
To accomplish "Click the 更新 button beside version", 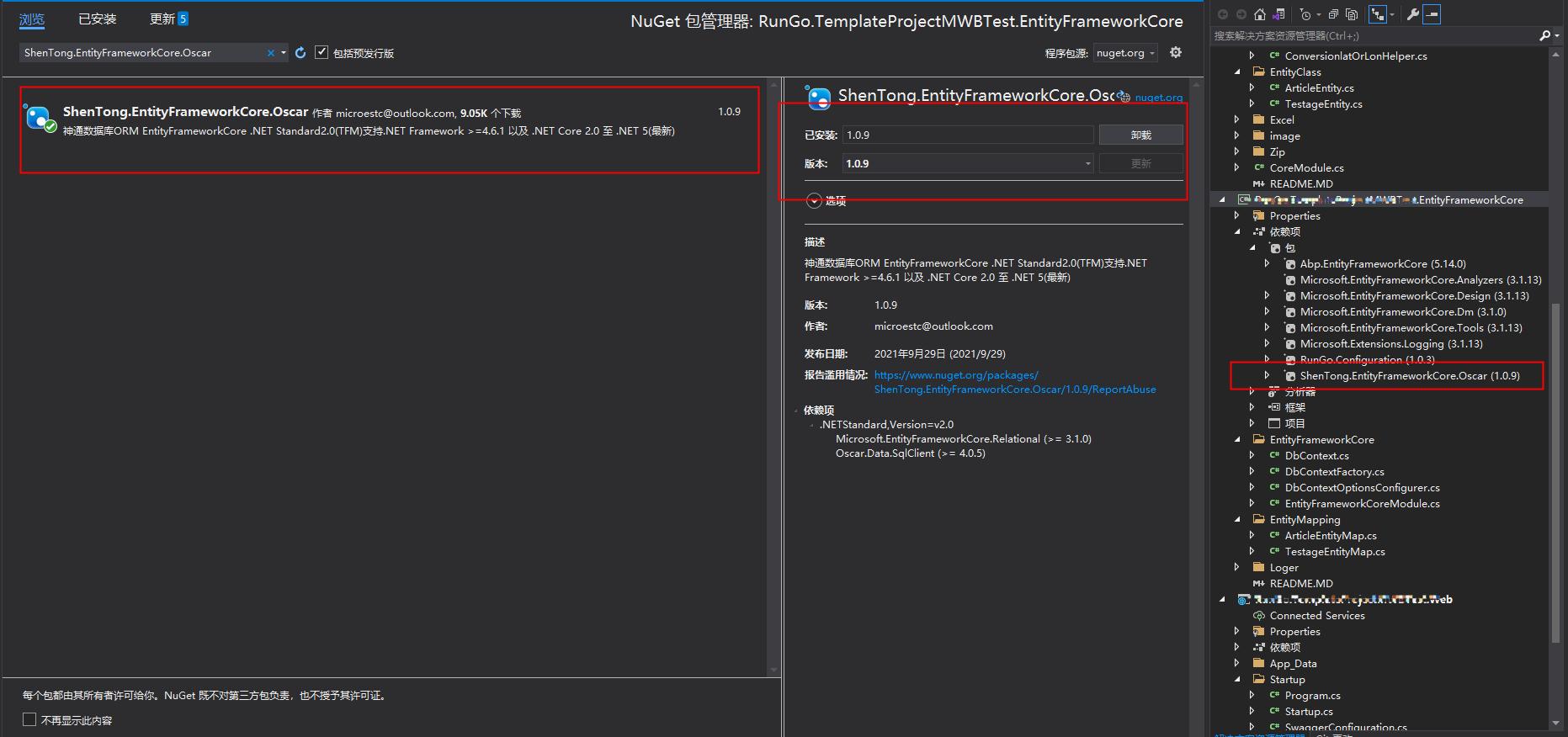I will tap(1140, 163).
